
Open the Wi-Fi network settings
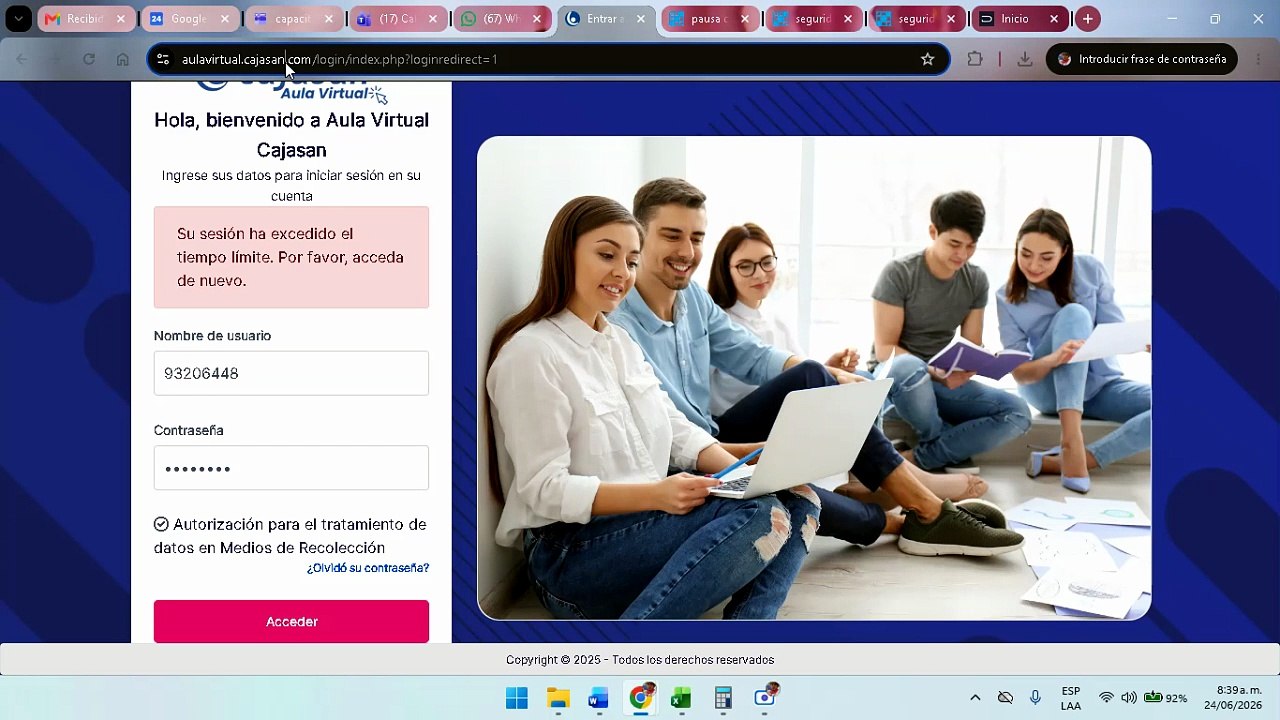pos(1106,698)
